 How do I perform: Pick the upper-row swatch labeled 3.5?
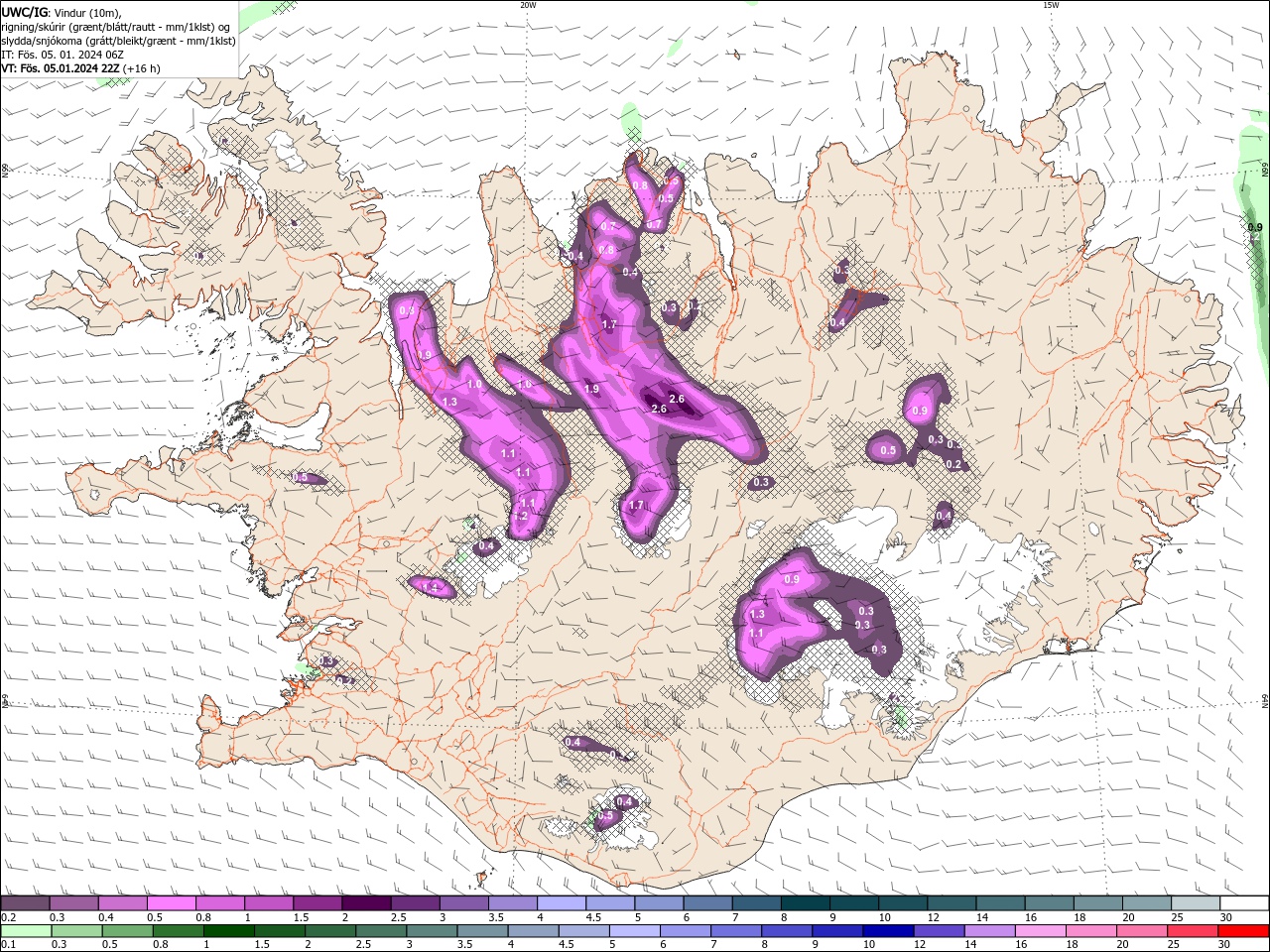tap(512, 903)
